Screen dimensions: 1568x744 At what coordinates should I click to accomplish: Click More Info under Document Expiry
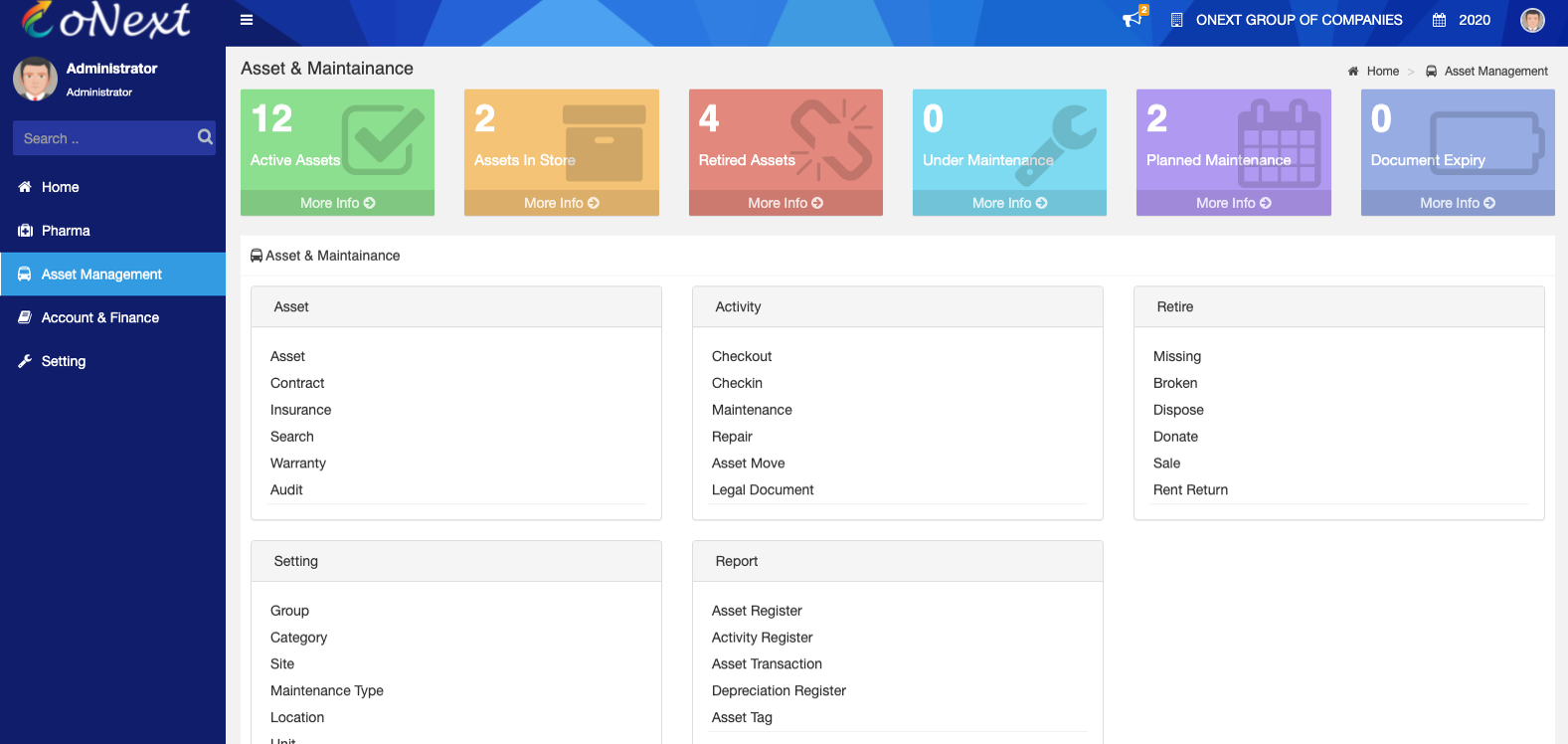[x=1457, y=203]
